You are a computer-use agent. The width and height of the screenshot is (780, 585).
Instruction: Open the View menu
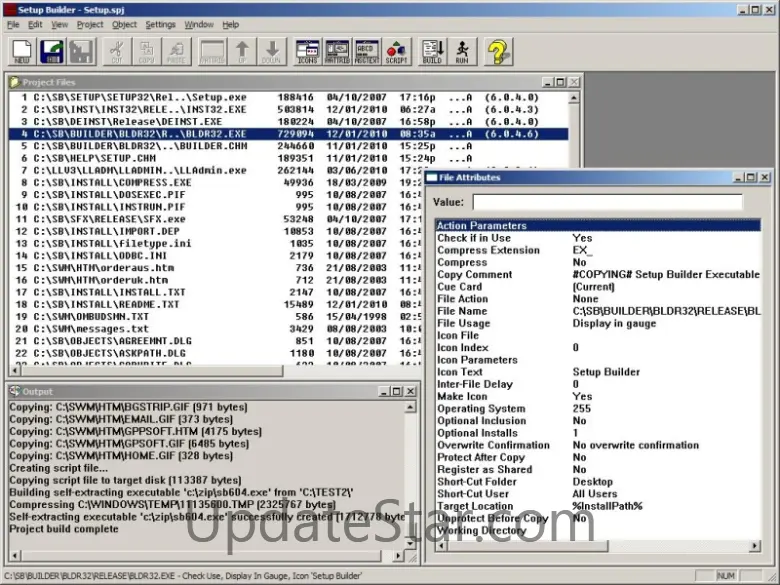click(59, 24)
